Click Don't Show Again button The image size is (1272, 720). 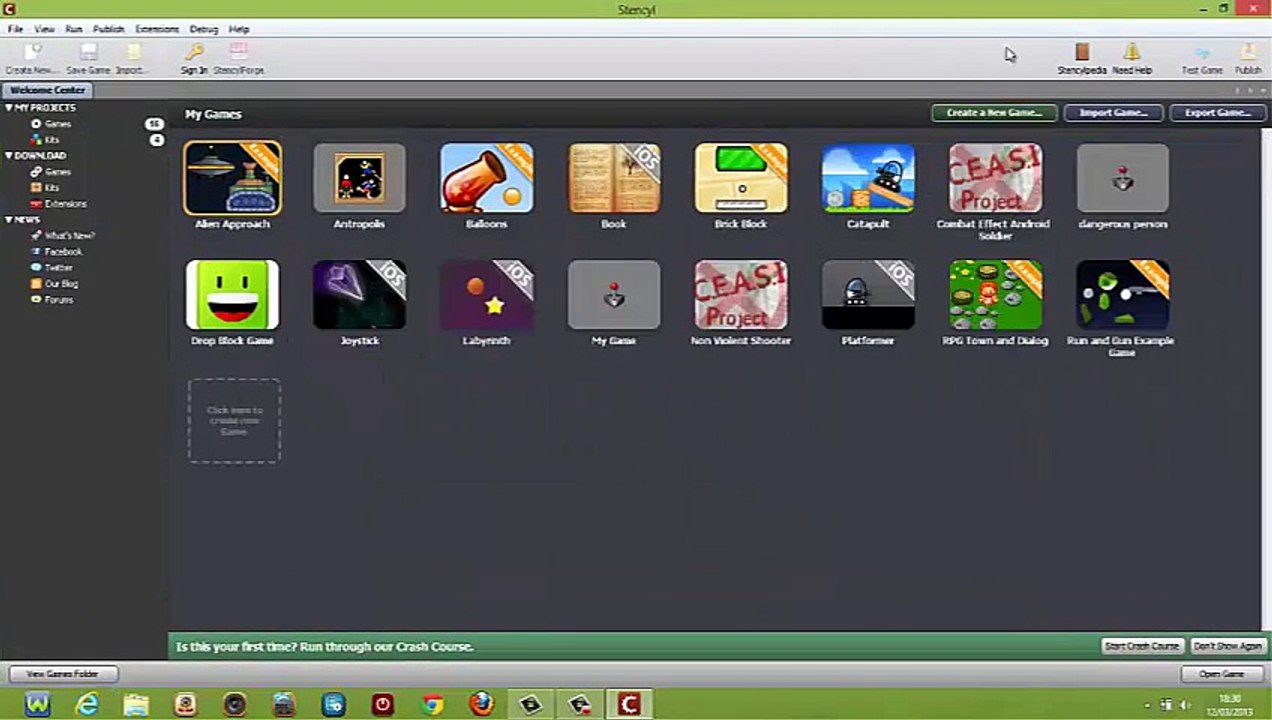[x=1229, y=646]
